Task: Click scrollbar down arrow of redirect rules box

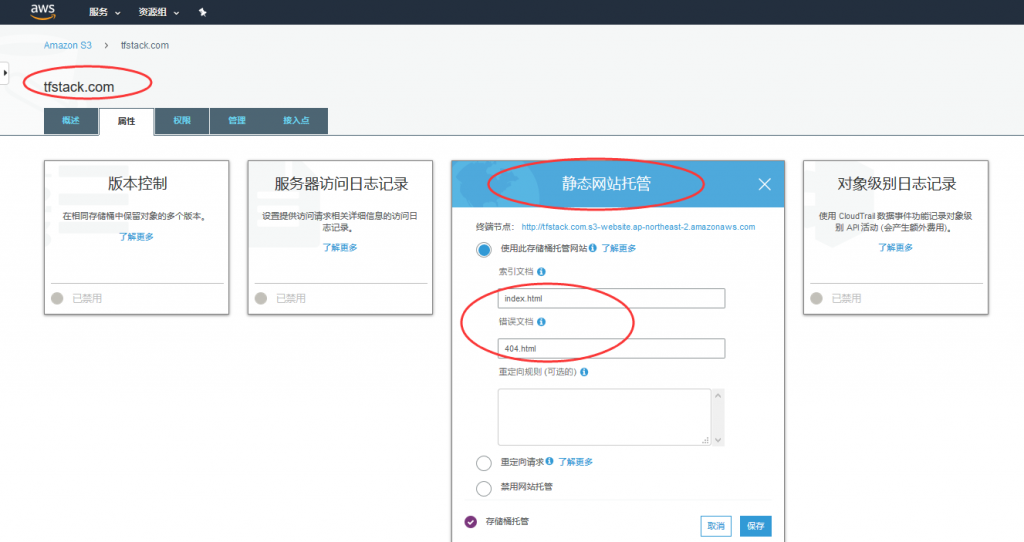Action: (718, 440)
